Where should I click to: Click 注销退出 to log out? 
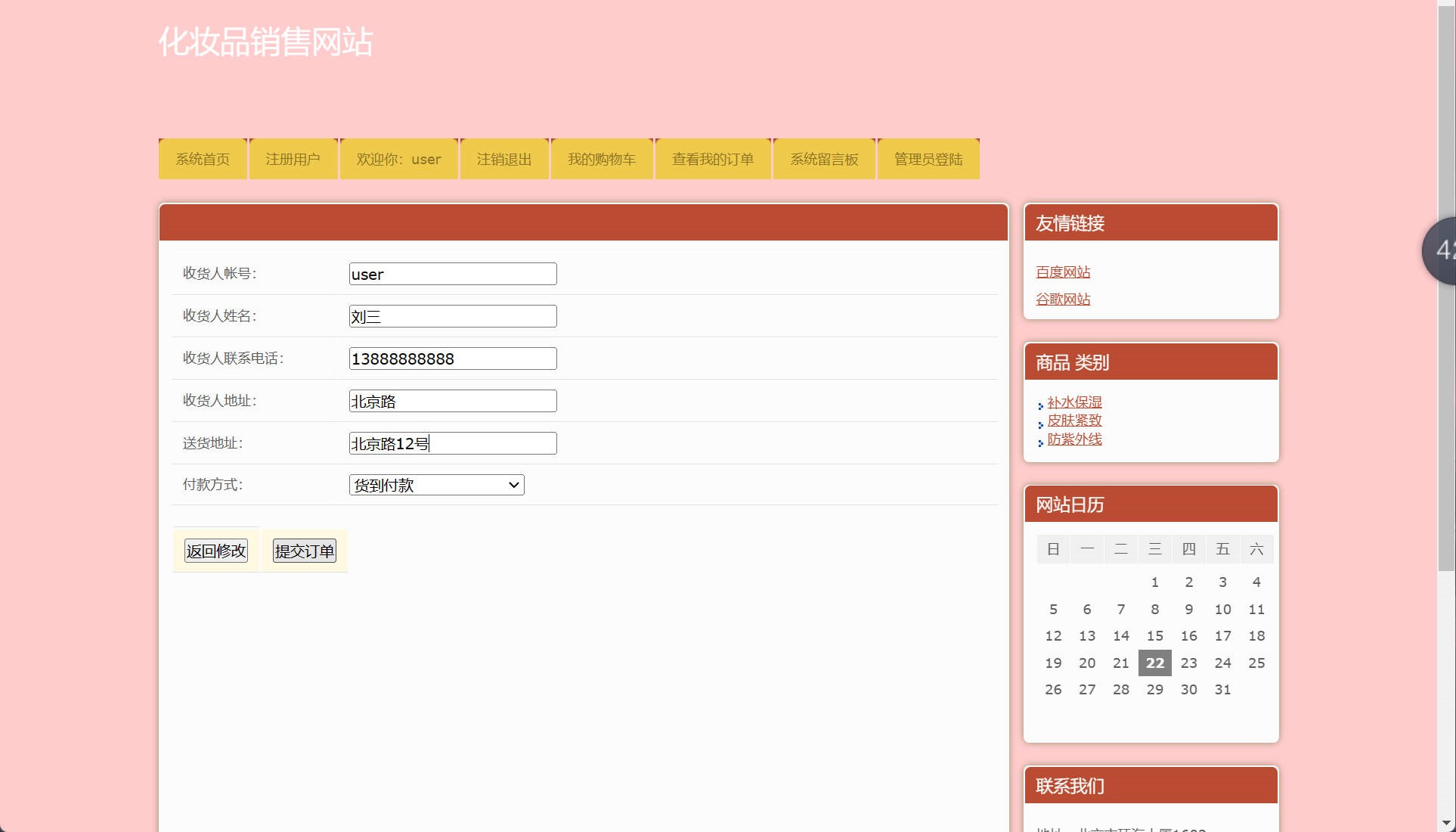click(x=503, y=159)
